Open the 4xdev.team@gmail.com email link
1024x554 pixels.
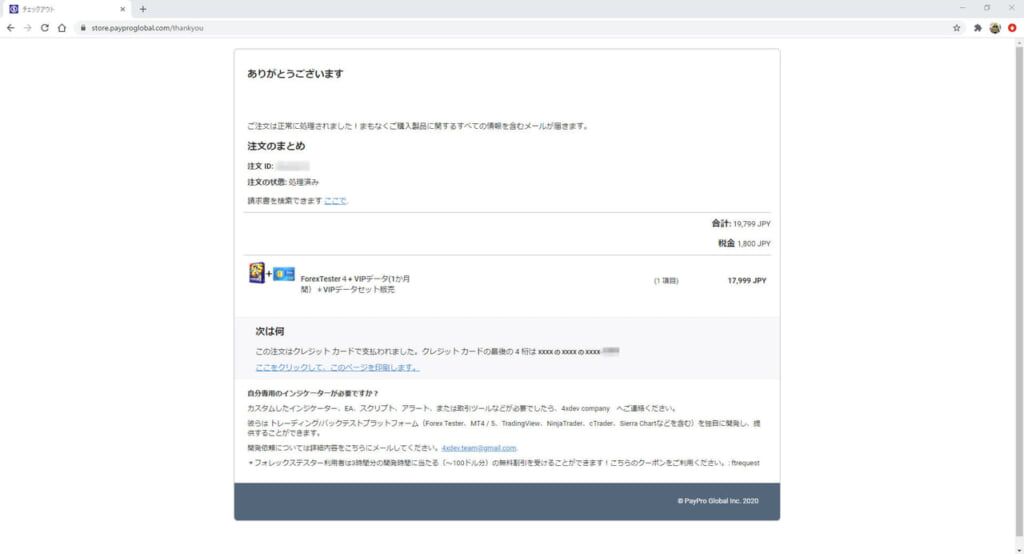(x=479, y=448)
